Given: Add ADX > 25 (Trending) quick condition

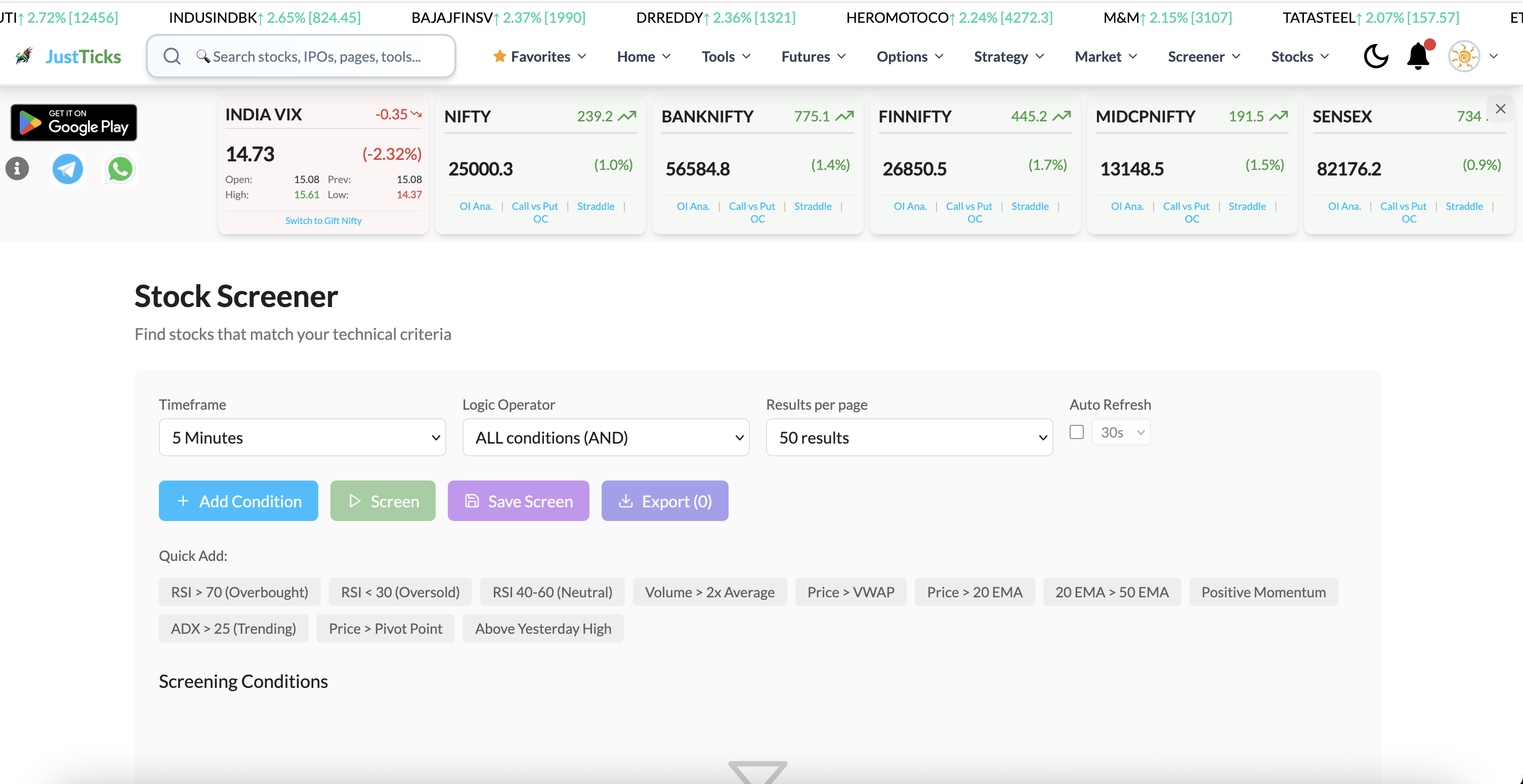Looking at the screenshot, I should click(234, 629).
